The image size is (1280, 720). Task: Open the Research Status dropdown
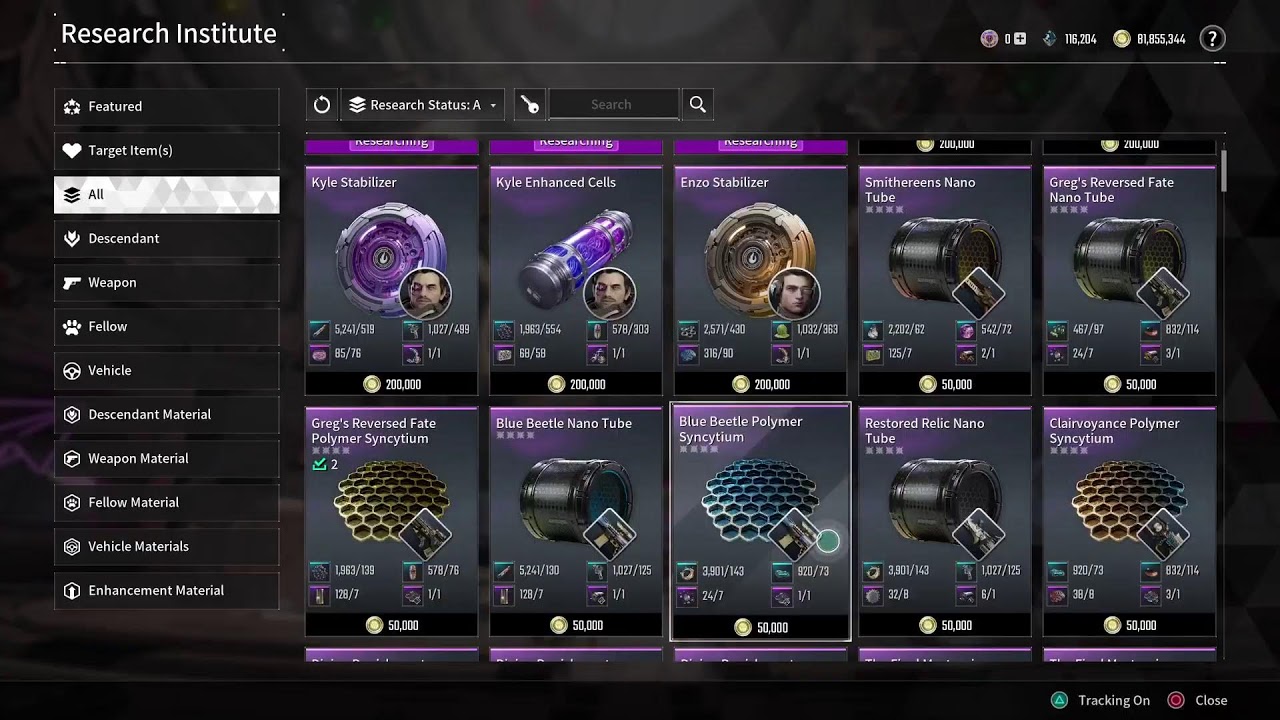423,105
